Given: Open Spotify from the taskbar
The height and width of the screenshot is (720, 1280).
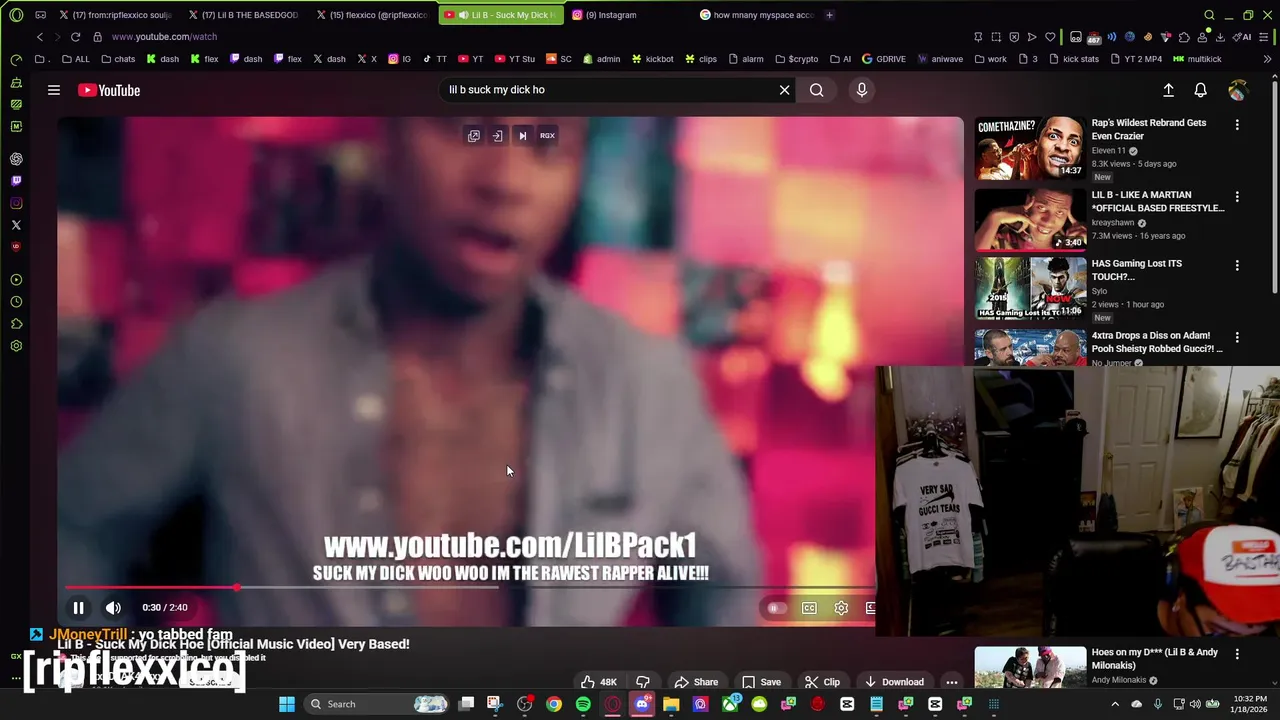Looking at the screenshot, I should pyautogui.click(x=583, y=704).
